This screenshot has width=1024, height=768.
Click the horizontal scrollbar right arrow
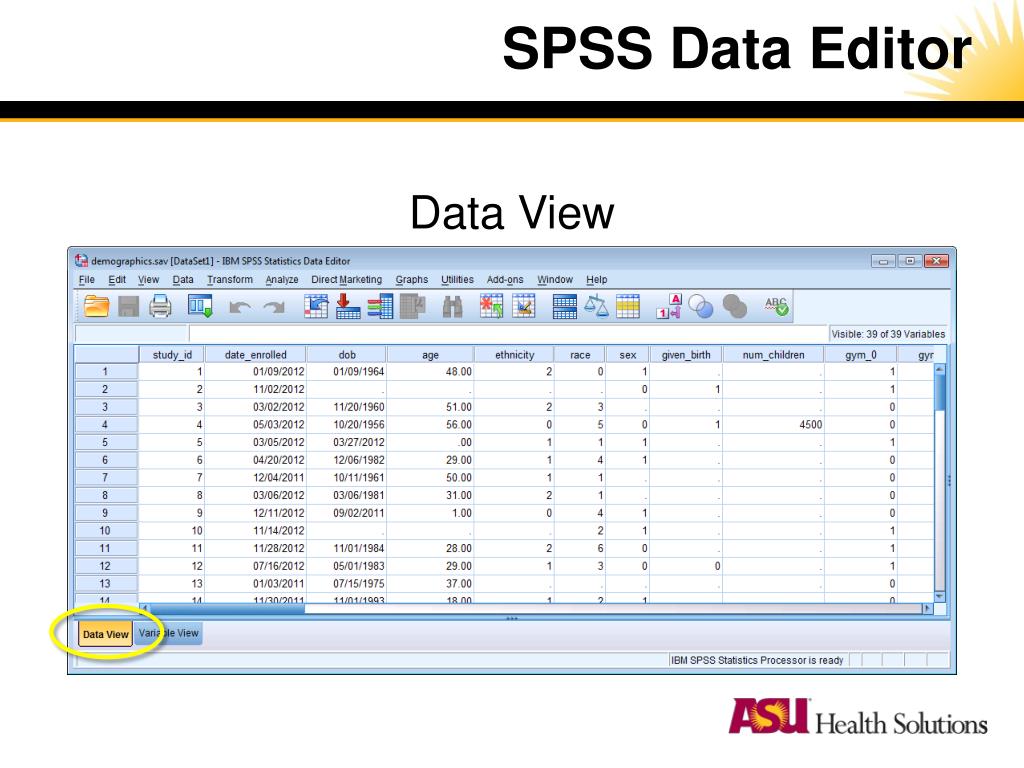[x=927, y=609]
